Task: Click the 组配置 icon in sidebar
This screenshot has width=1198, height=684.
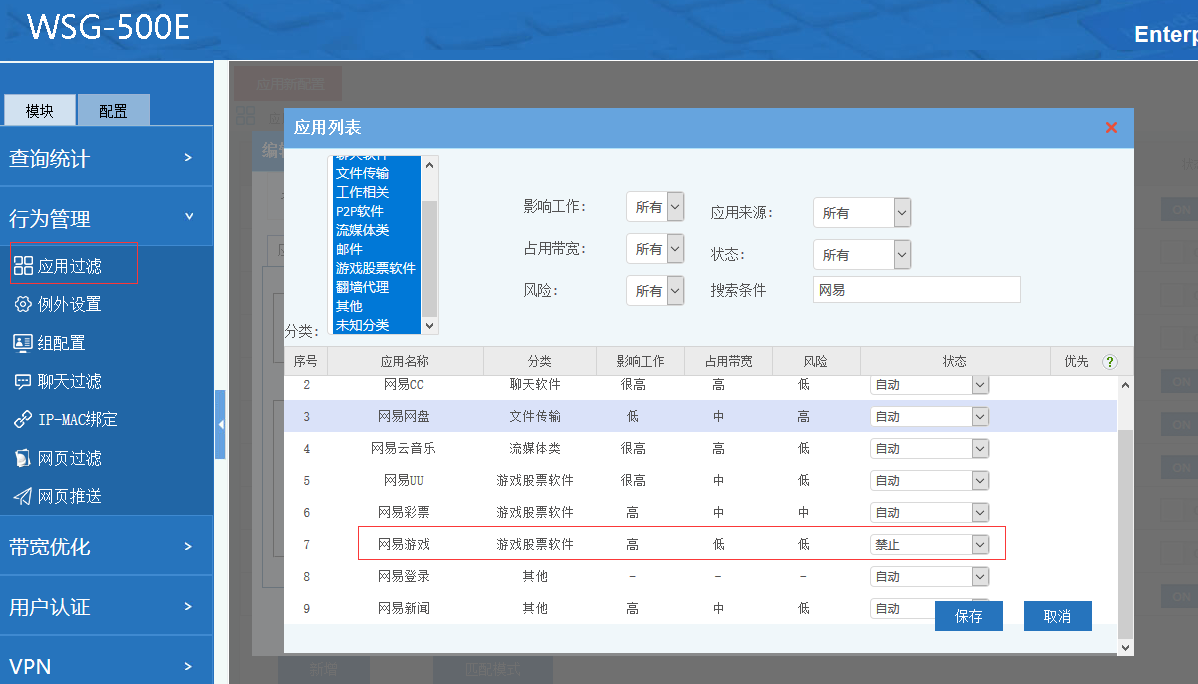Action: (23, 343)
